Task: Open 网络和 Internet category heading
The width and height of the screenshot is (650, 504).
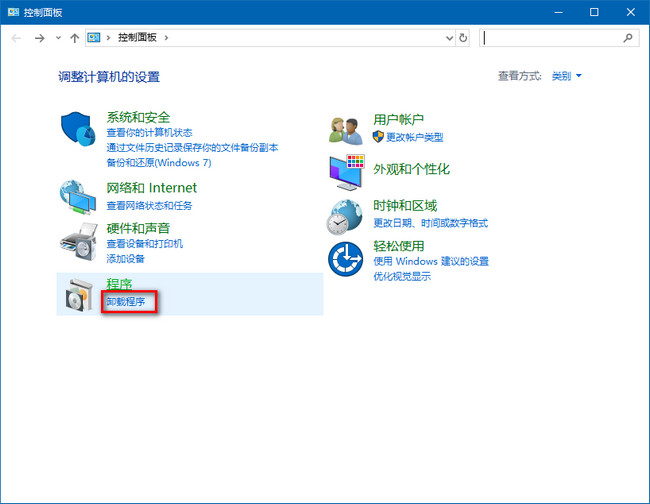Action: point(152,188)
